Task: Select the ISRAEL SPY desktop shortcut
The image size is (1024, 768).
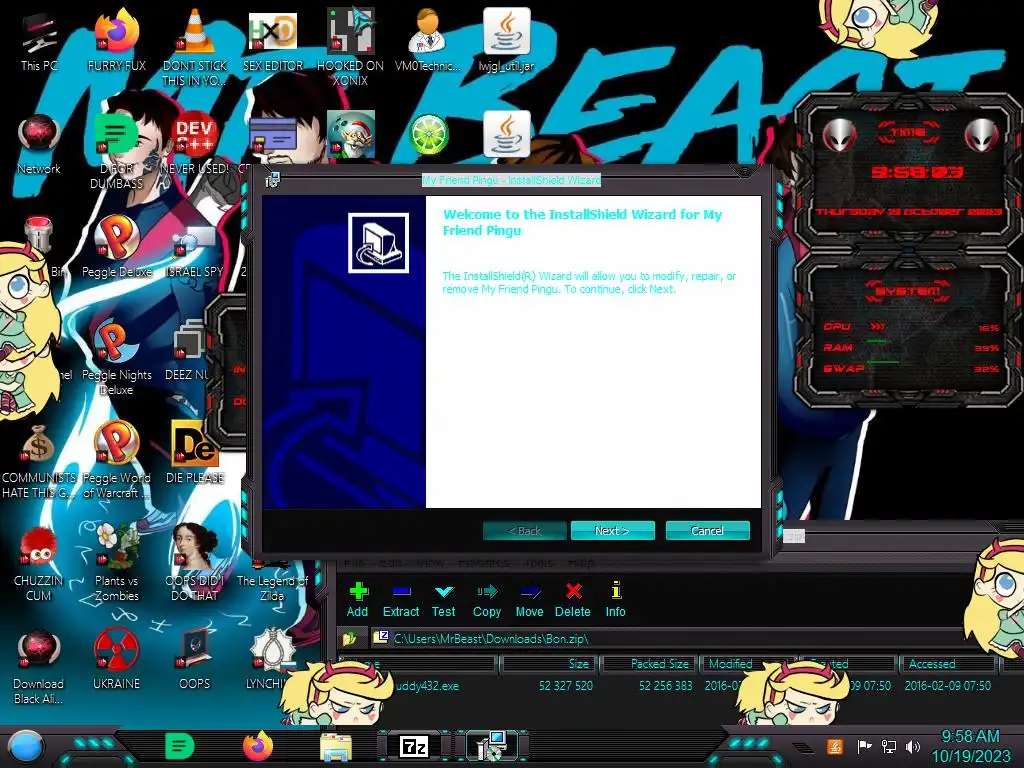Action: click(195, 251)
